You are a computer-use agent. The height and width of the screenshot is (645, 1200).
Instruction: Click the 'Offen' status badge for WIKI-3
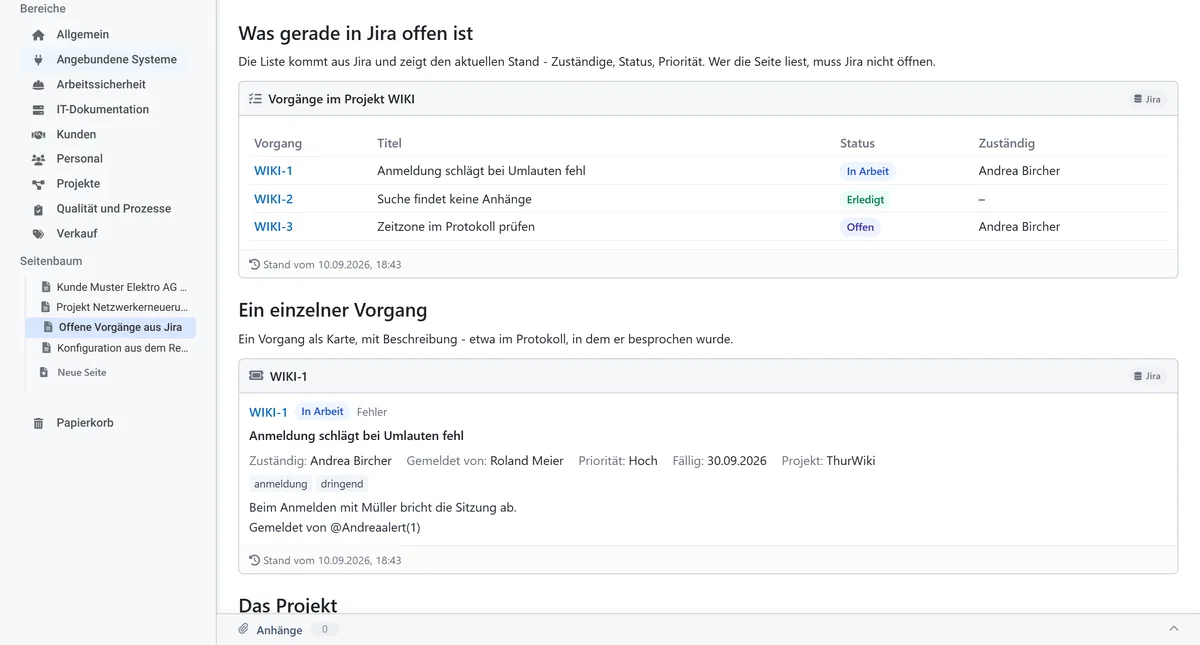860,227
